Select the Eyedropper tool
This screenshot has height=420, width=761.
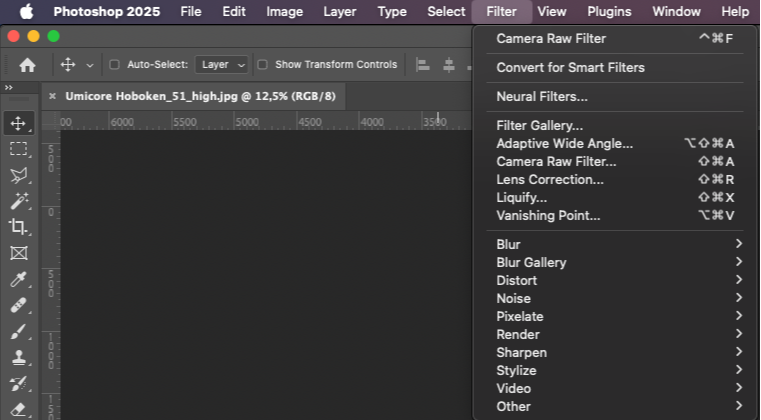pos(18,280)
